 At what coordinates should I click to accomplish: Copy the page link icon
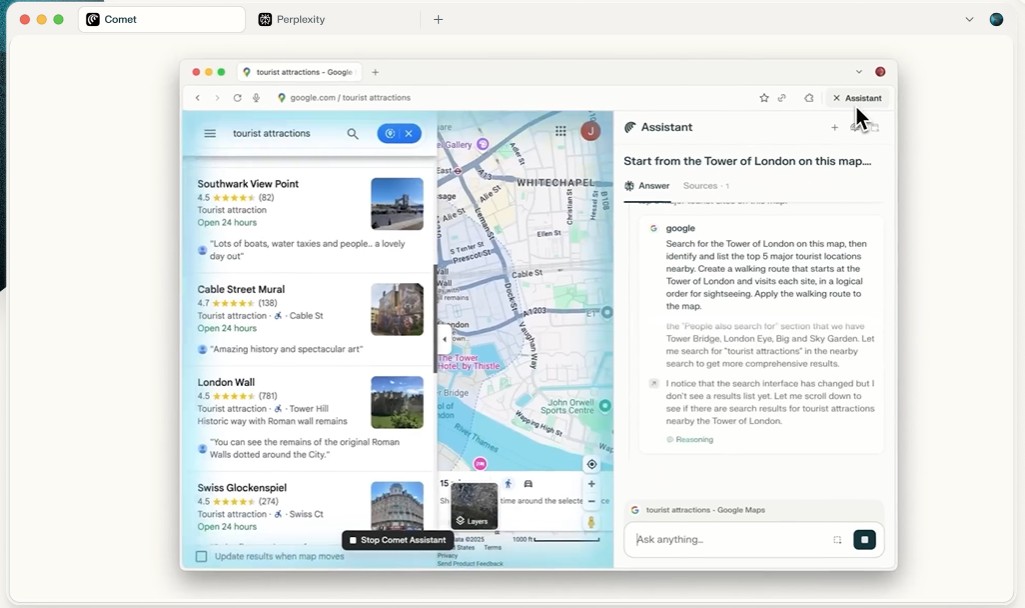(782, 97)
